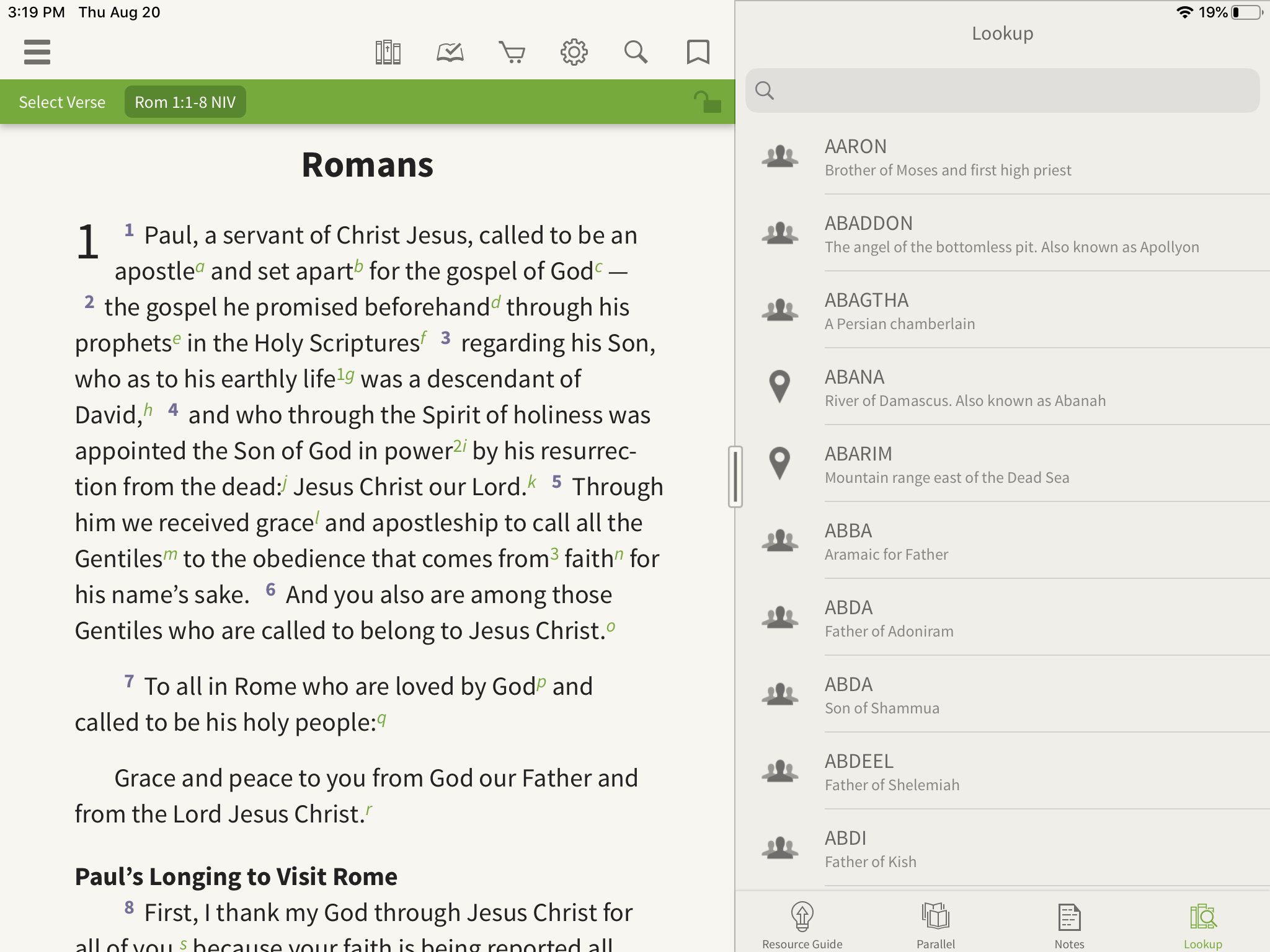Tap verse number 1 marker
Image resolution: width=1270 pixels, height=952 pixels.
pos(129,230)
